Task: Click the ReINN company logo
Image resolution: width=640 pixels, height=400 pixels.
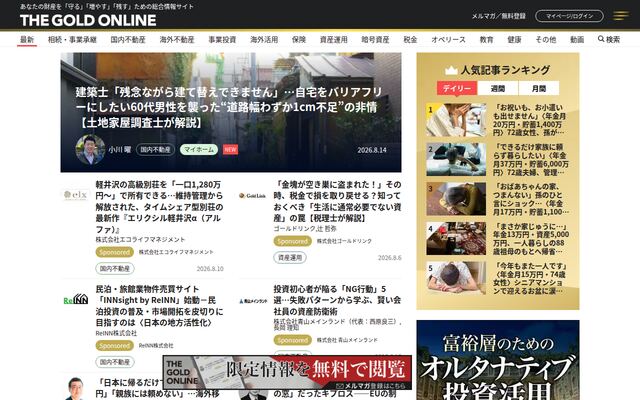Action: pyautogui.click(x=76, y=300)
